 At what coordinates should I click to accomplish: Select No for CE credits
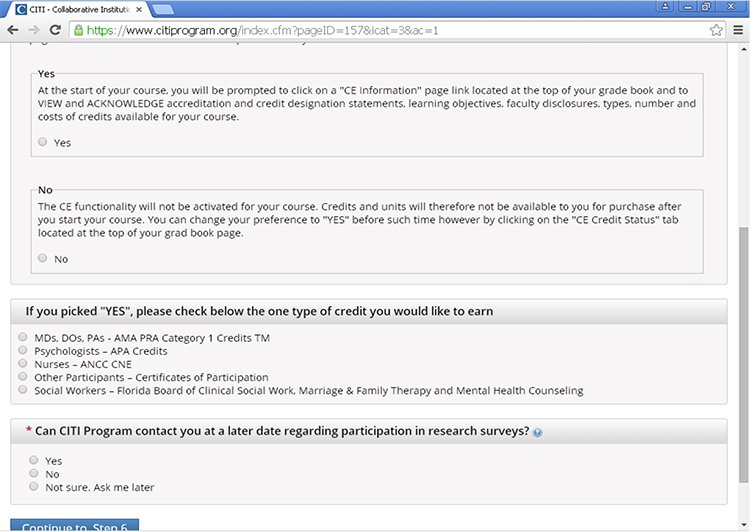[x=43, y=258]
